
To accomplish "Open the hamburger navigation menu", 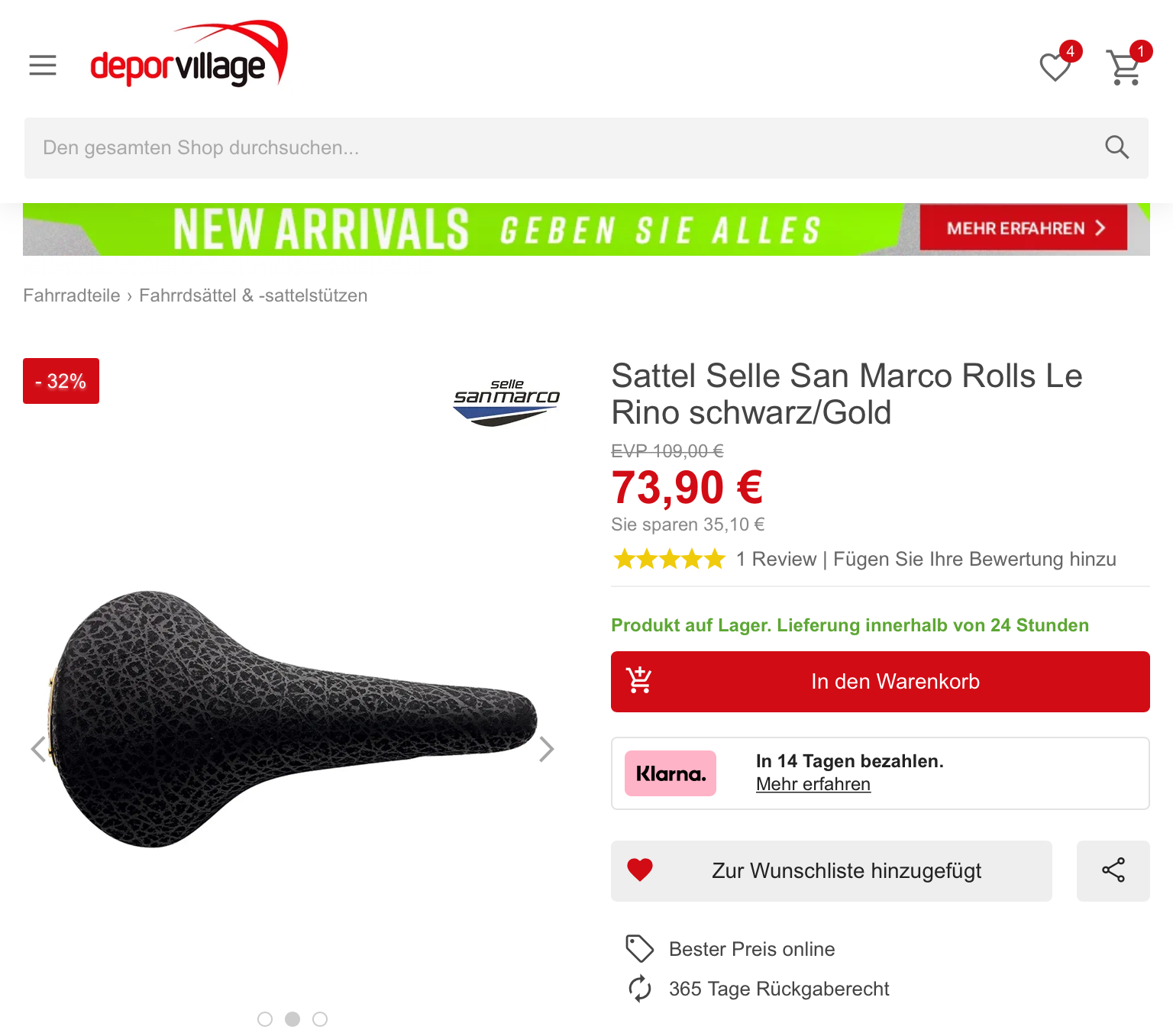I will point(43,66).
